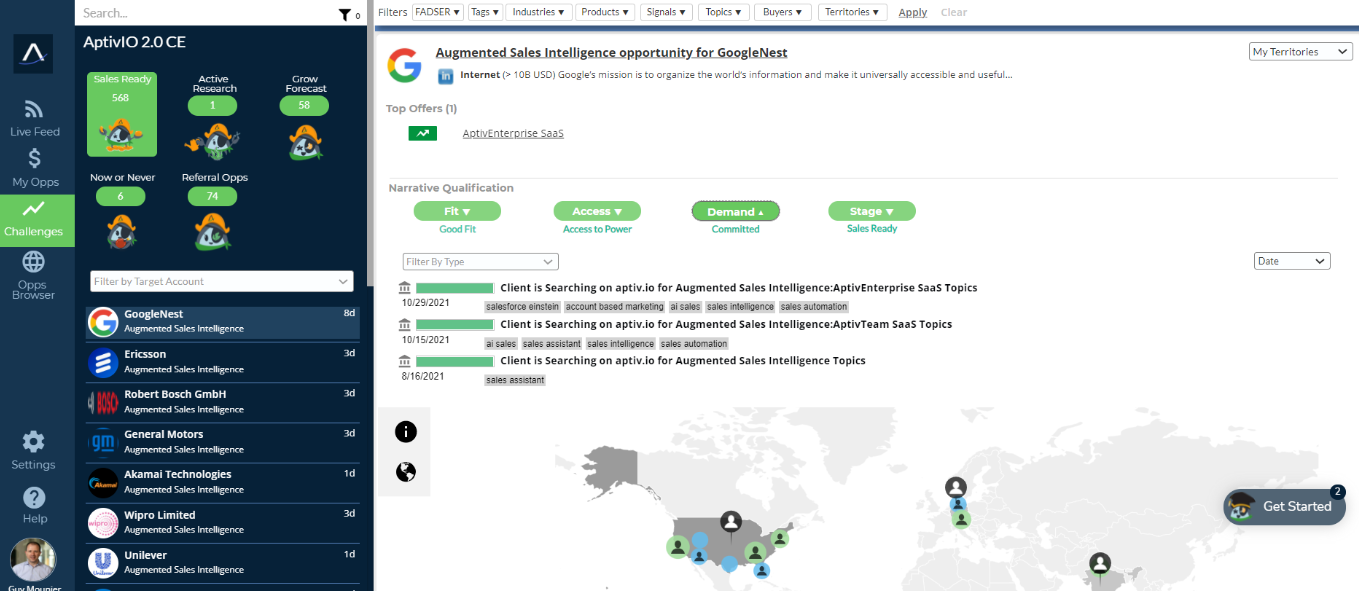The height and width of the screenshot is (591, 1359).
Task: Click the globe icon beside the map
Action: [x=406, y=472]
